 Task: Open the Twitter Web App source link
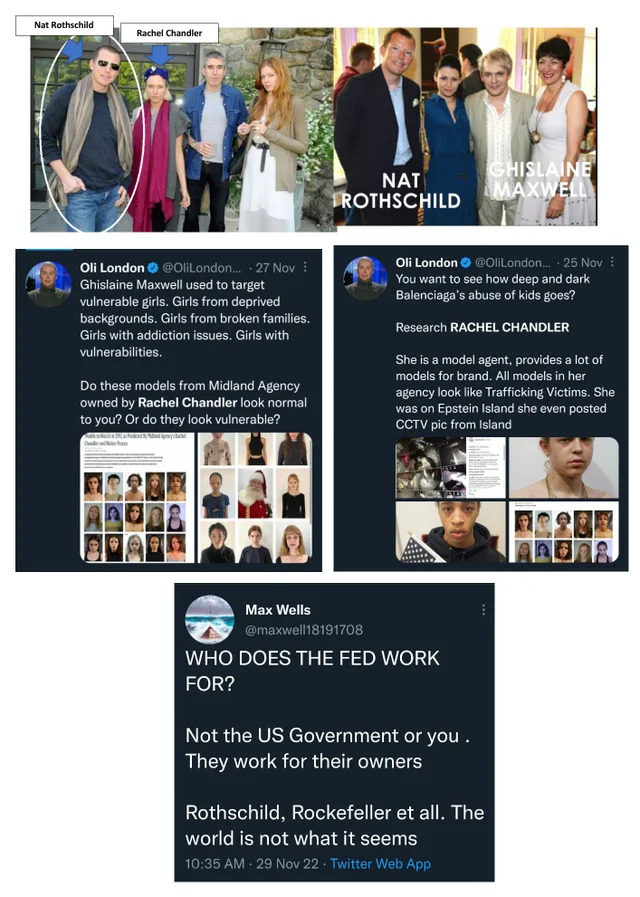click(380, 864)
